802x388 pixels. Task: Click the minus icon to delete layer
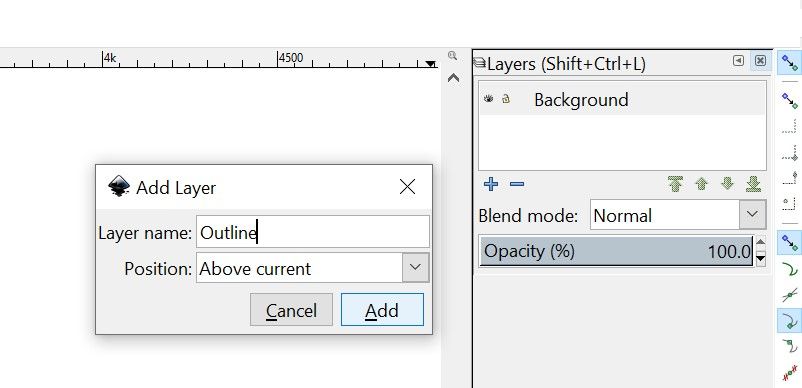(517, 184)
